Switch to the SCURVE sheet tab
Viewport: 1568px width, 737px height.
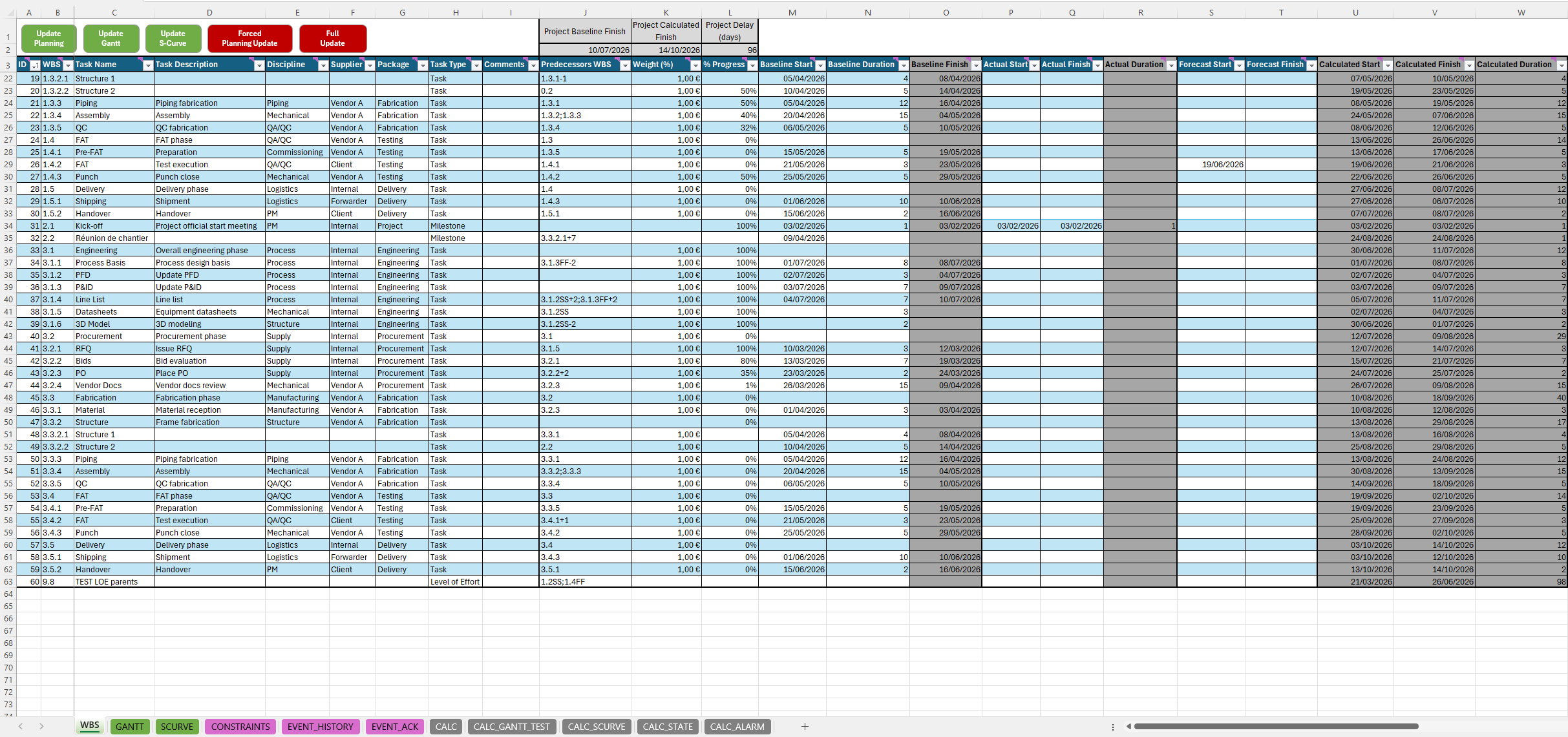pyautogui.click(x=177, y=727)
